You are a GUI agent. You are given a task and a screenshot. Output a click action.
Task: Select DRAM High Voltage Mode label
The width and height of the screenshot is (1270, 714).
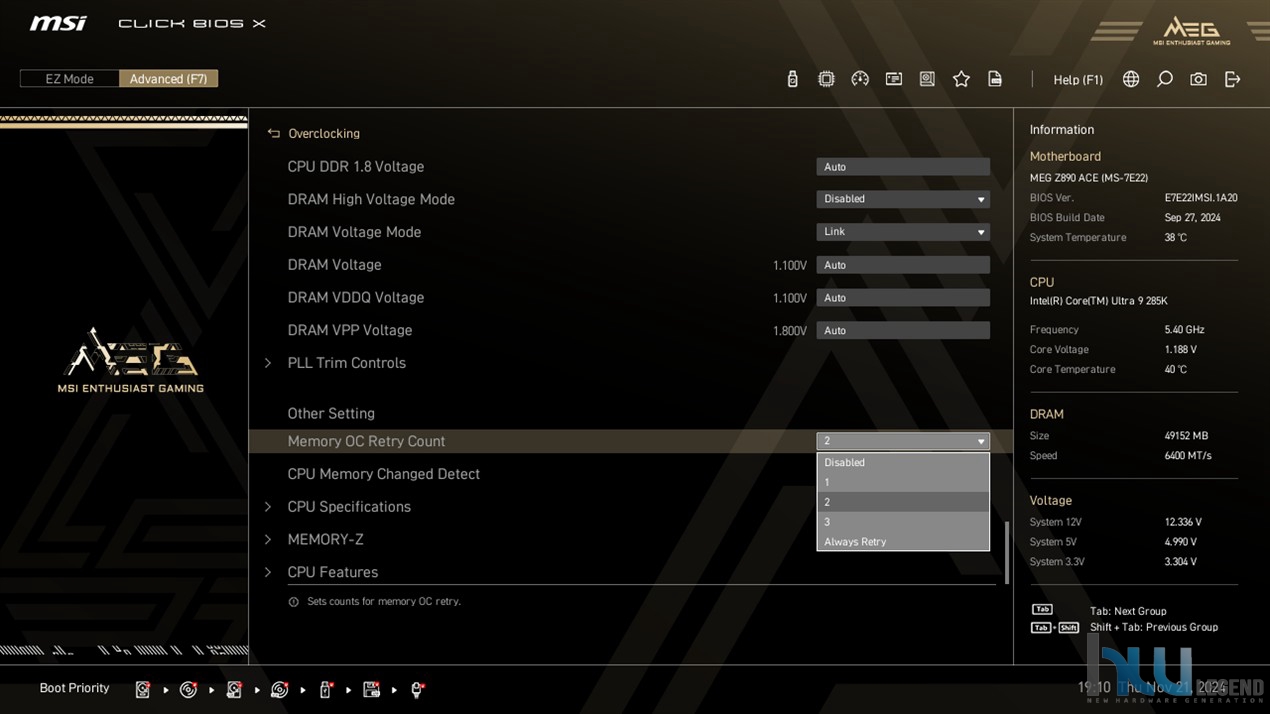point(371,199)
